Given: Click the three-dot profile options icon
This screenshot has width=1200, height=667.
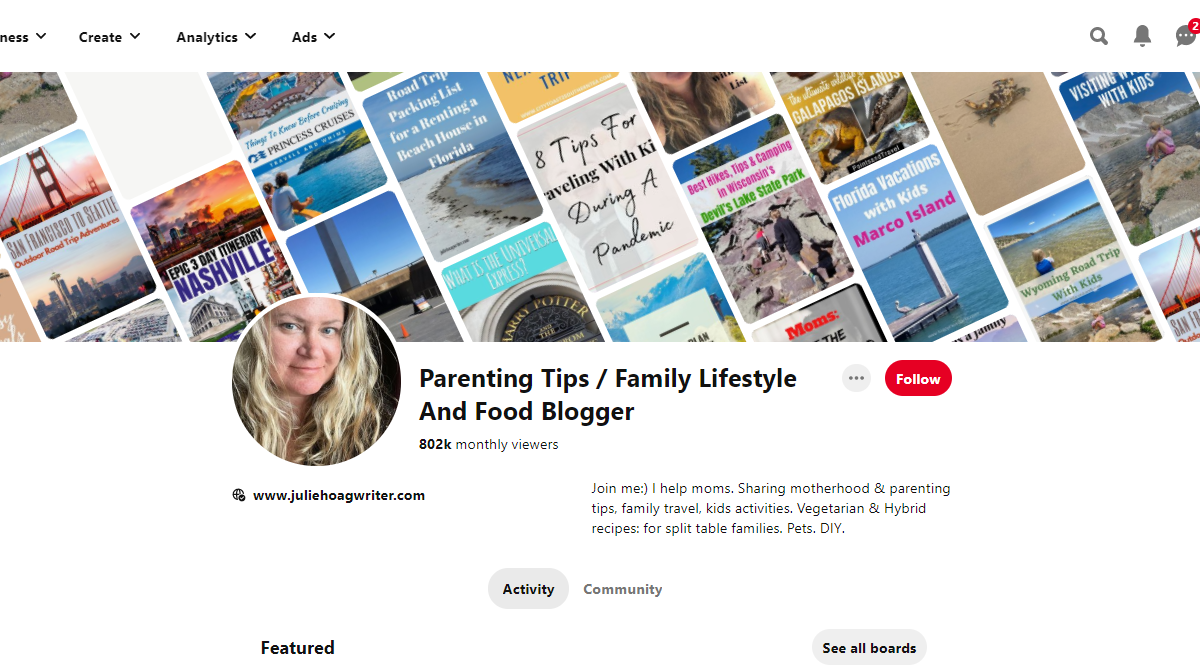Looking at the screenshot, I should point(856,378).
